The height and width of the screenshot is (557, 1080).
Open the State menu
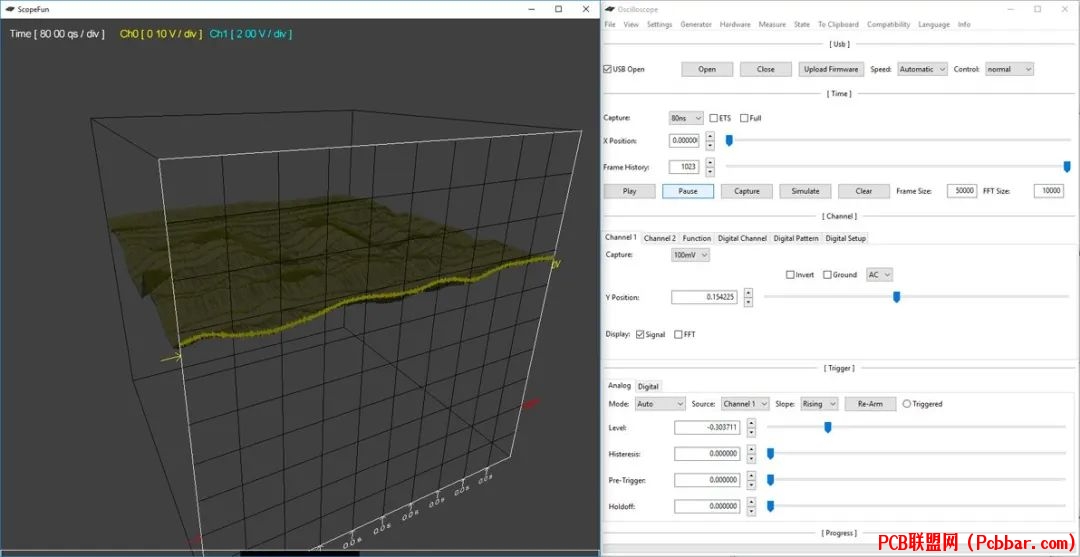(802, 24)
